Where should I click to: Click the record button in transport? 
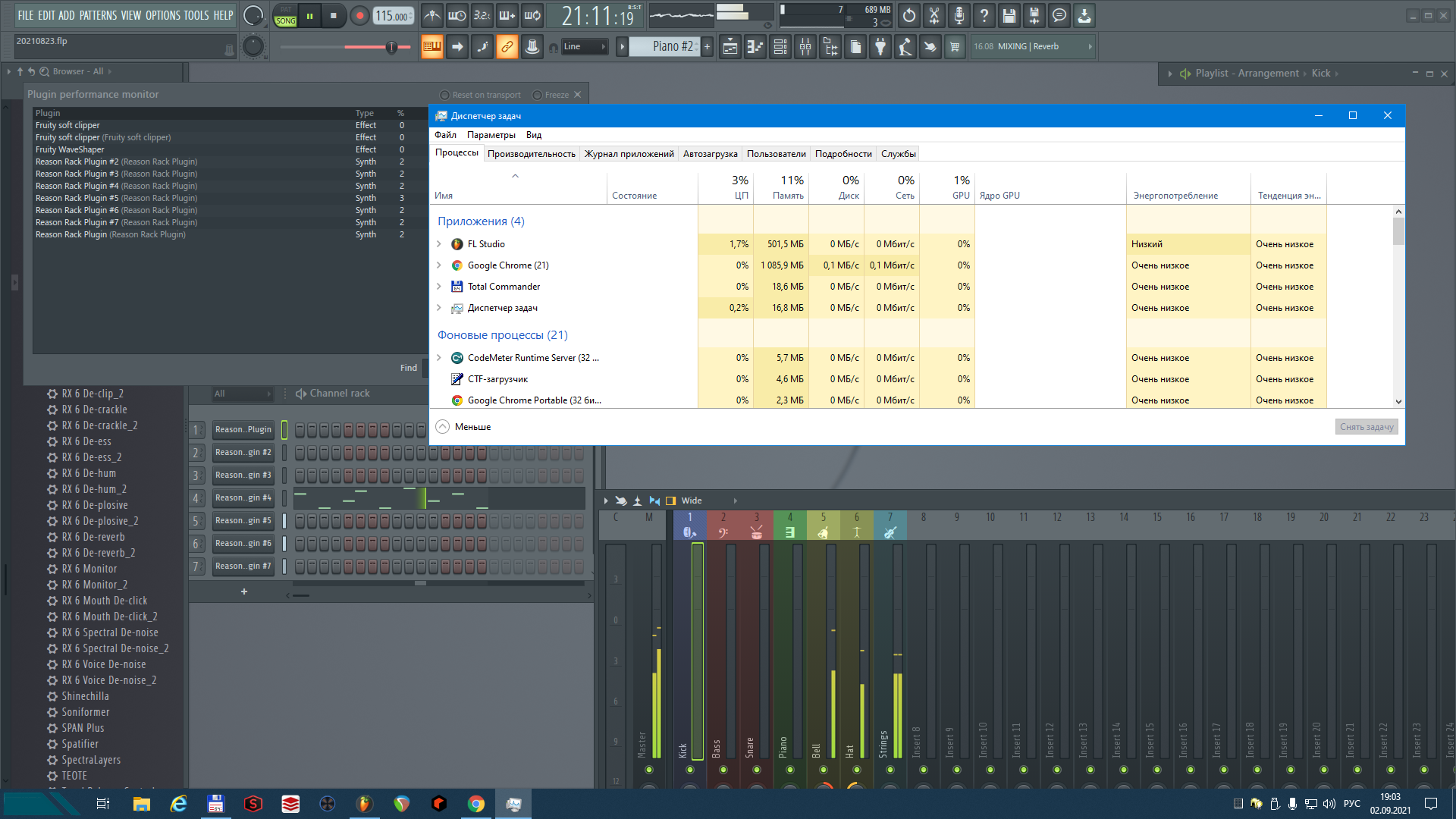point(360,15)
